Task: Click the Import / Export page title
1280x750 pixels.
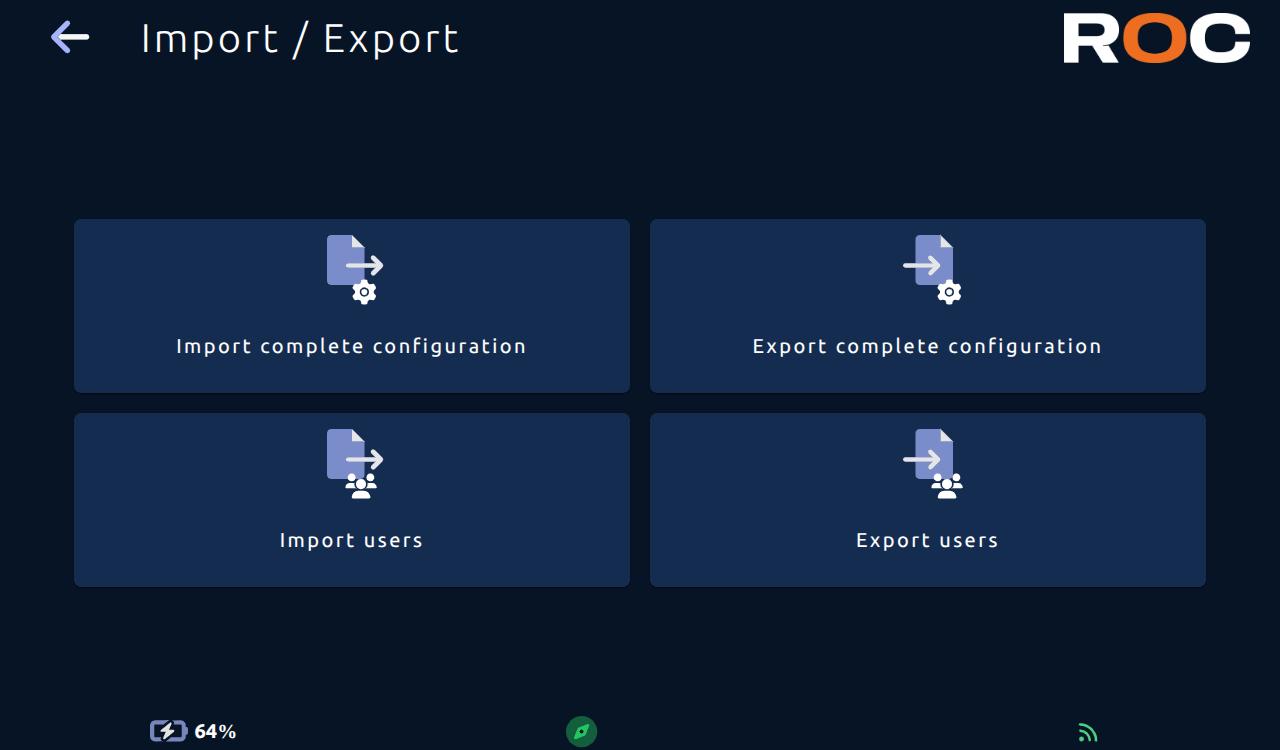Action: click(x=300, y=39)
